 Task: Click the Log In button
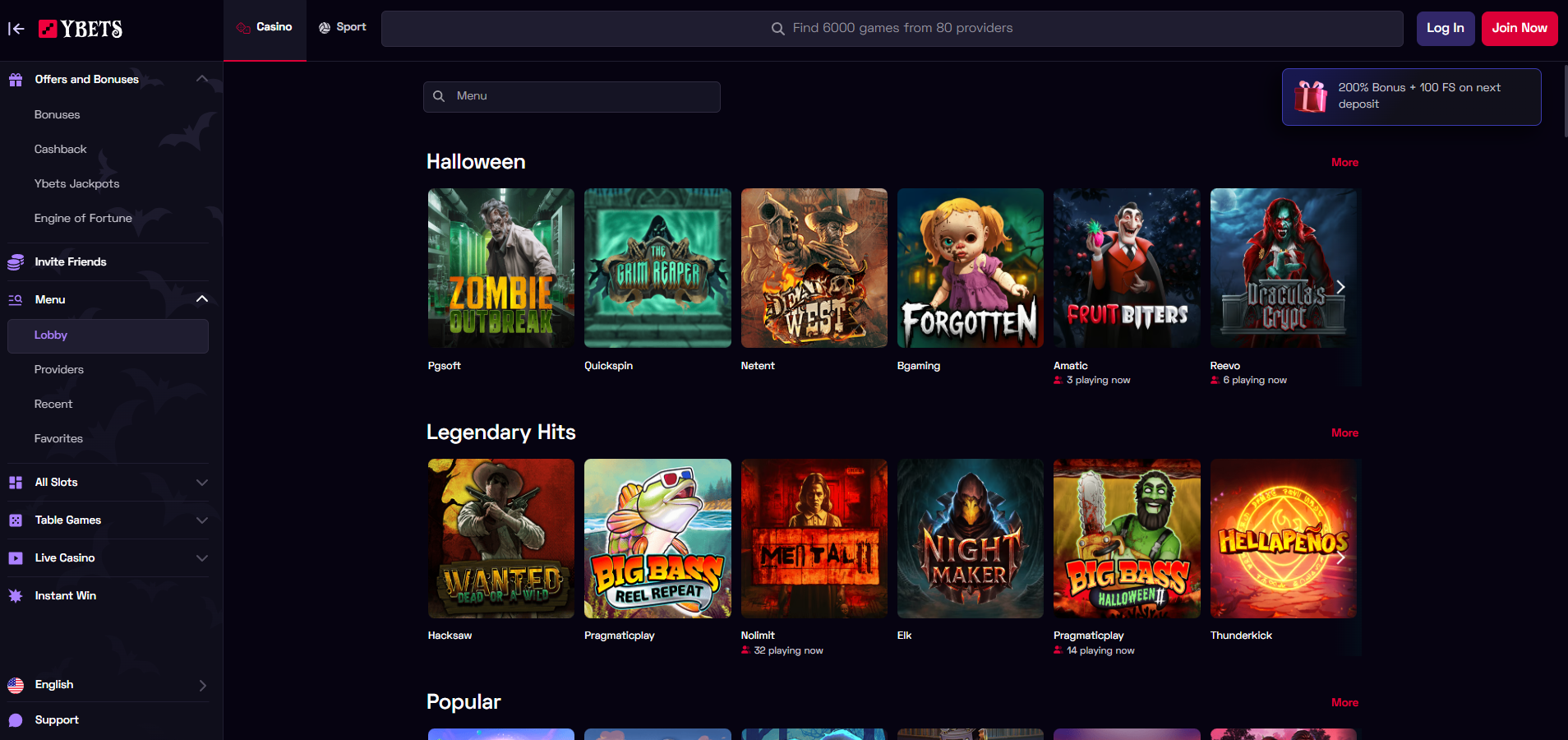(x=1445, y=28)
